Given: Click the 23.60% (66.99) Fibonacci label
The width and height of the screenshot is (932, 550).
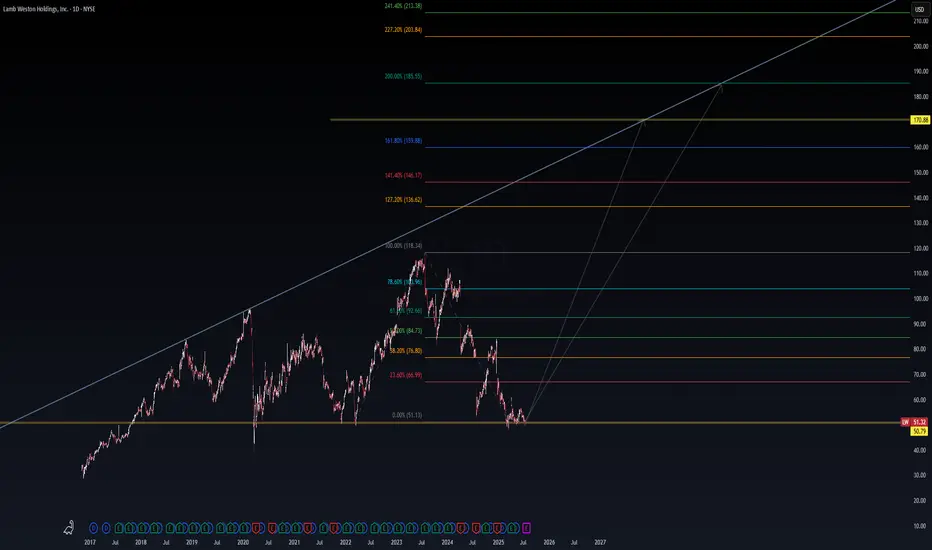Looking at the screenshot, I should (406, 375).
